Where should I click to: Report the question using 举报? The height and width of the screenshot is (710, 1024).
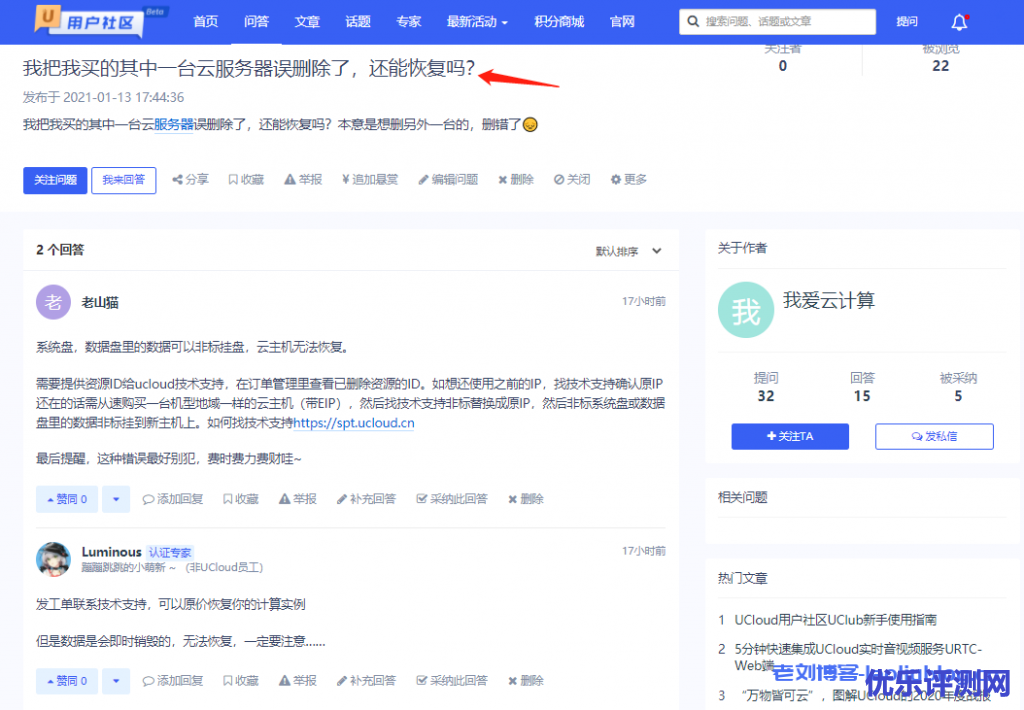(x=303, y=180)
